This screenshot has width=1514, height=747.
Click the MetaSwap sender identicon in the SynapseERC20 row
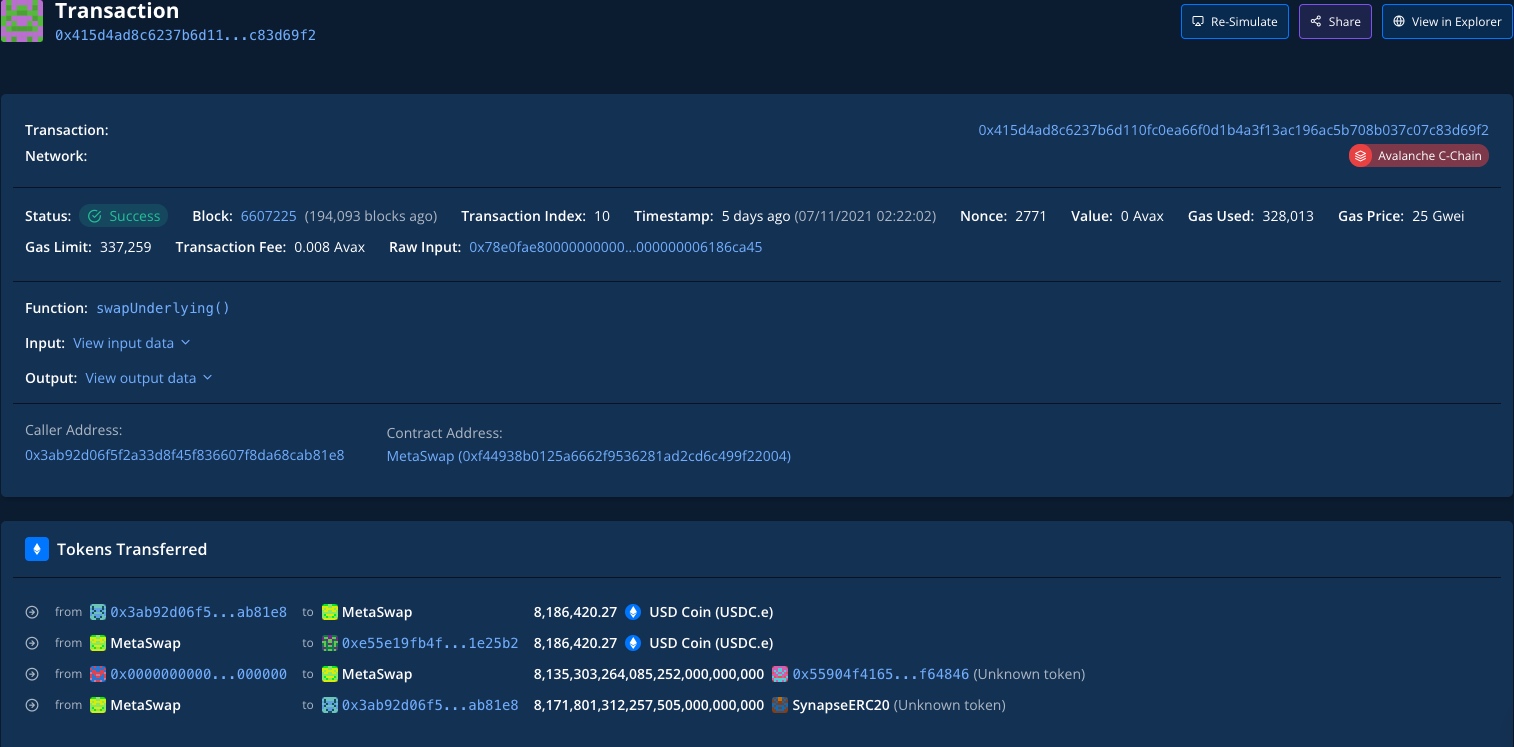(98, 705)
